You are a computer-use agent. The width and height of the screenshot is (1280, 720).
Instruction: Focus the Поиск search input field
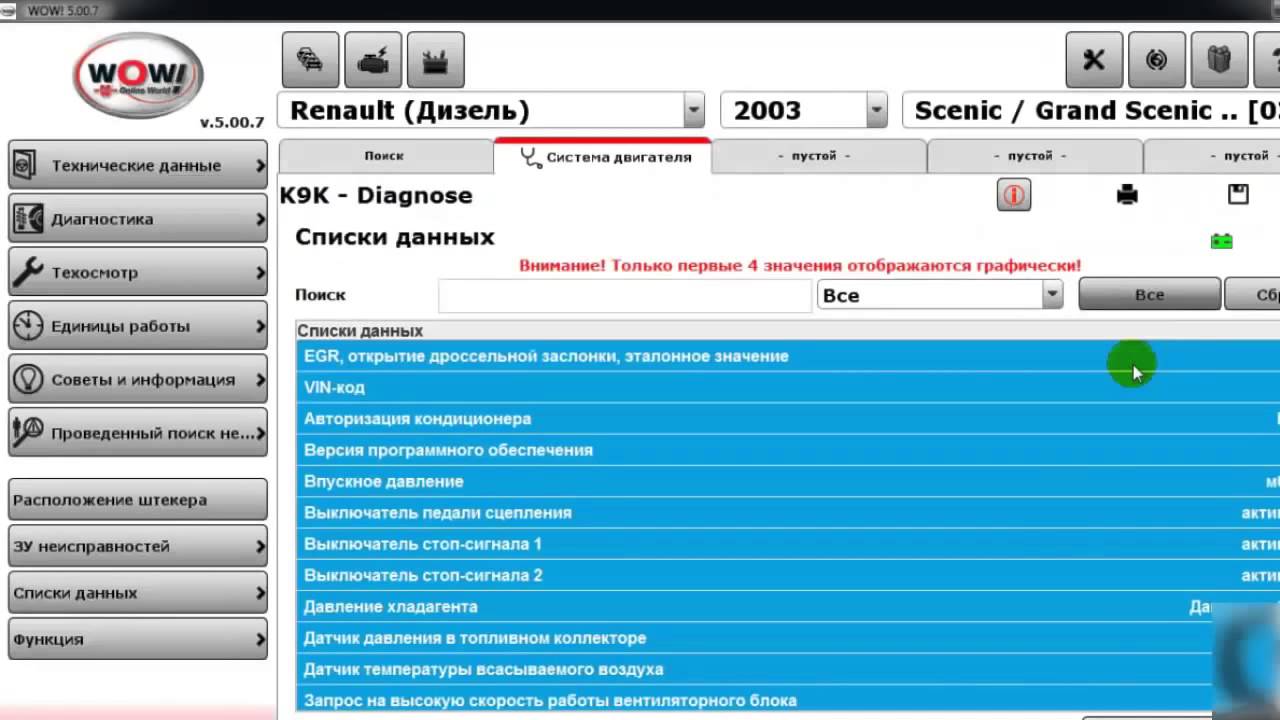tap(624, 295)
